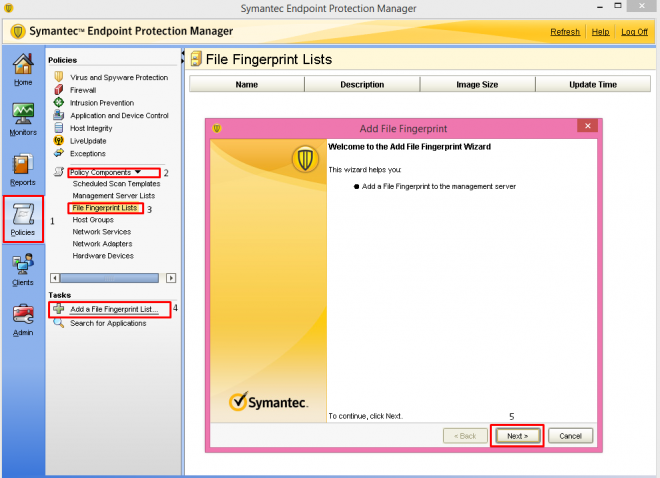The height and width of the screenshot is (478, 660).
Task: Click Next in the wizard
Action: (x=517, y=436)
